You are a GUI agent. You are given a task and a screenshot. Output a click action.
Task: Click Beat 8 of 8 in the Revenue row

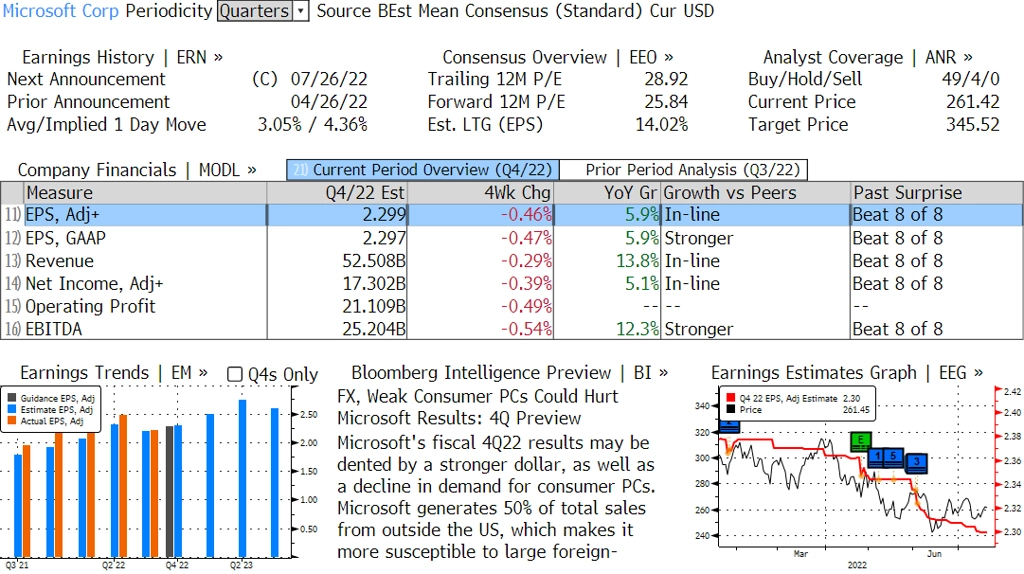click(898, 261)
